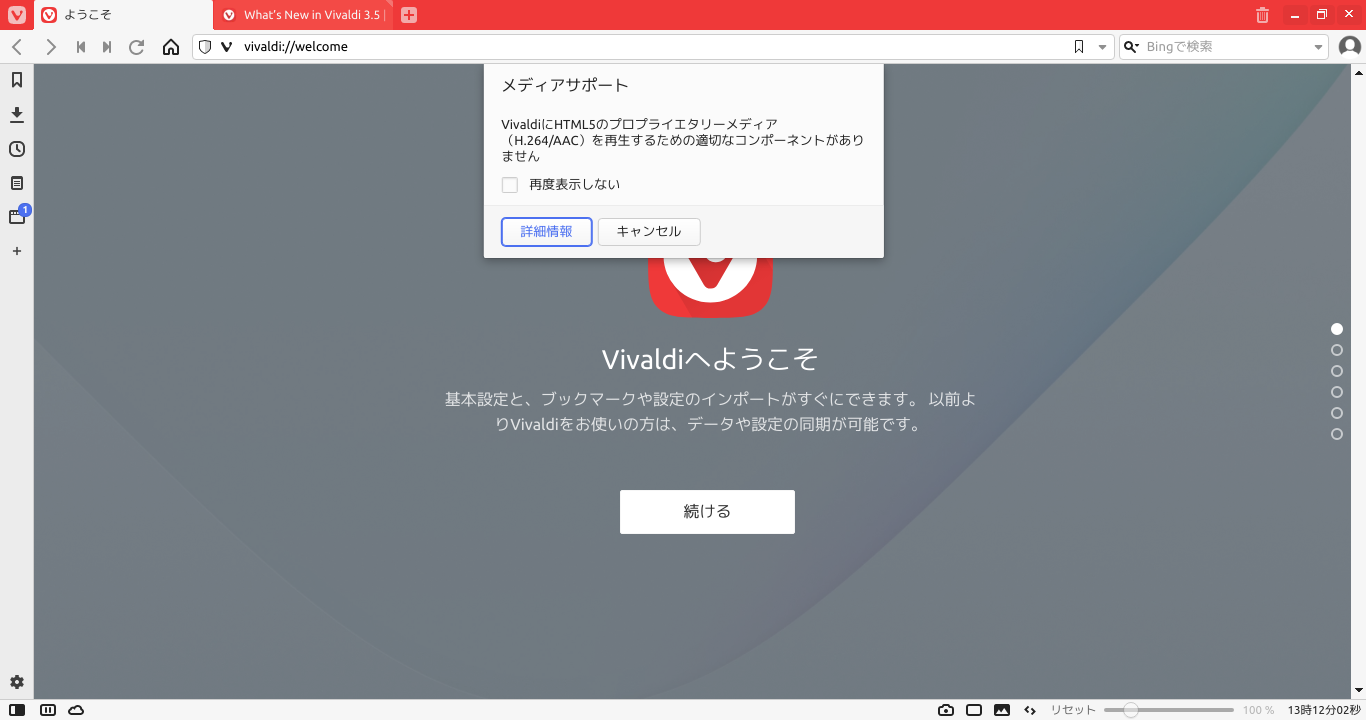Open the Notes panel

click(17, 183)
